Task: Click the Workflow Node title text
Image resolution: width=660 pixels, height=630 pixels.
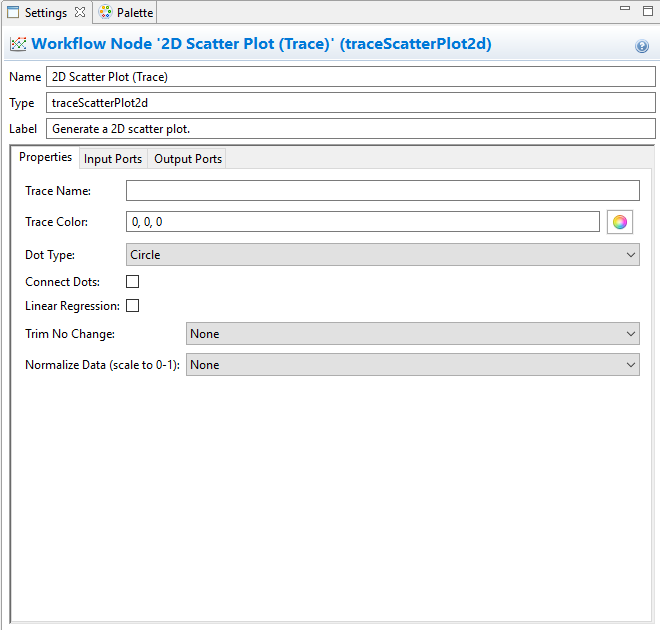Action: pyautogui.click(x=261, y=44)
